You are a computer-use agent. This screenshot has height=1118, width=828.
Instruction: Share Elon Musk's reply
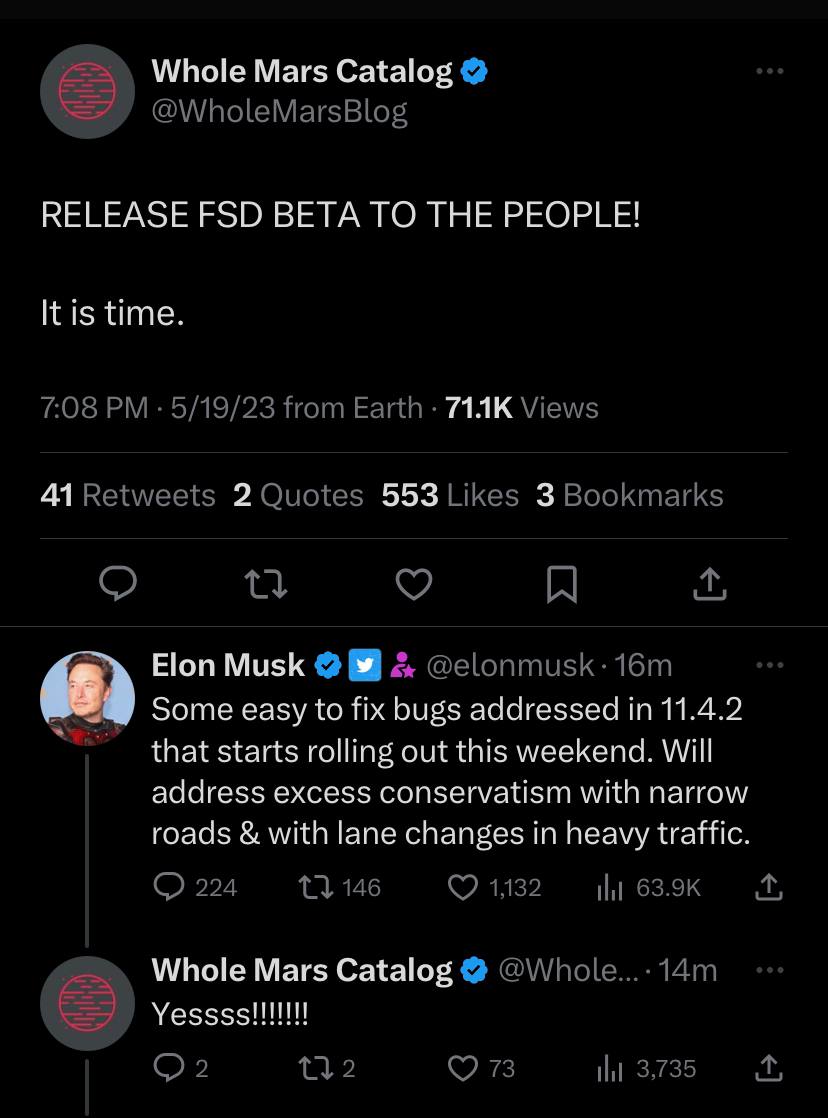[x=769, y=888]
